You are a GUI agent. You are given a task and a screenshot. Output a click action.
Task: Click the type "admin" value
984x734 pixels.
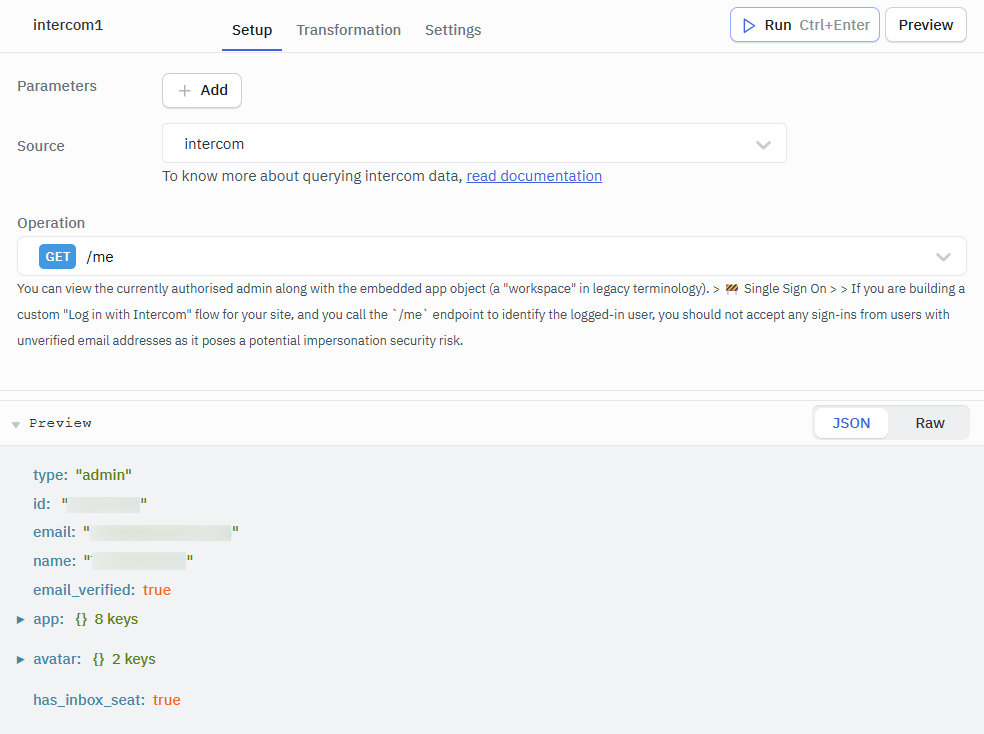tap(104, 476)
